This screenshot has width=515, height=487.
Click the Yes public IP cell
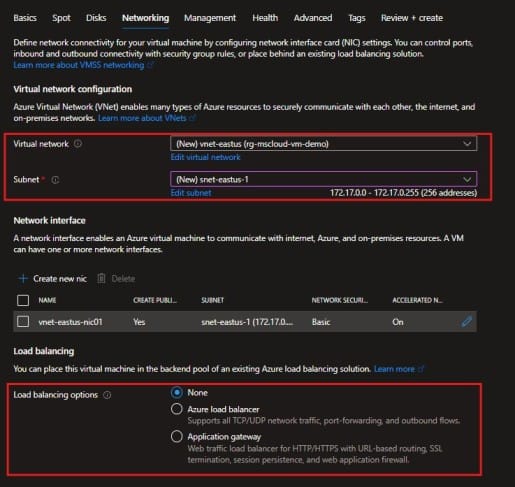click(139, 322)
